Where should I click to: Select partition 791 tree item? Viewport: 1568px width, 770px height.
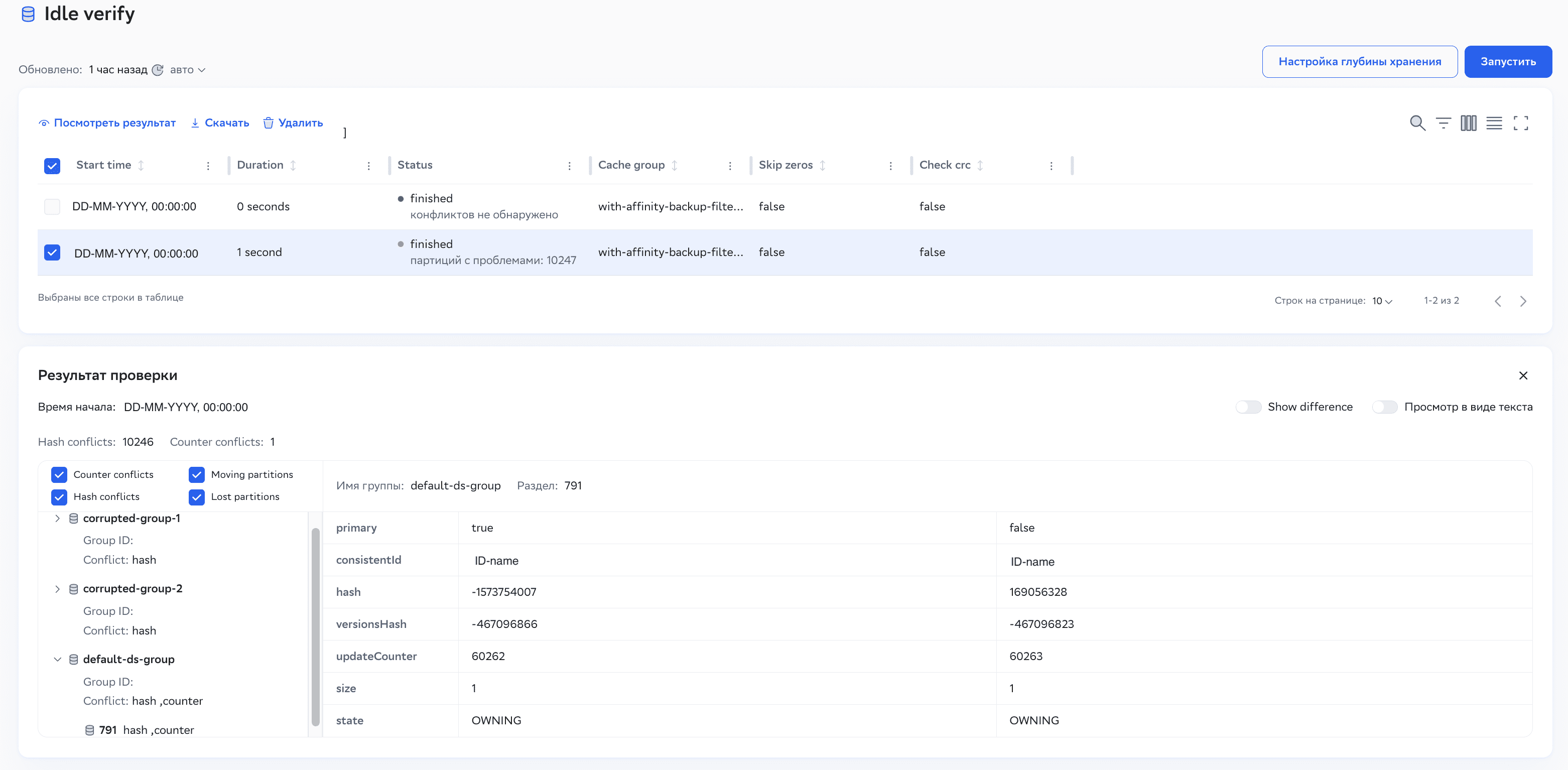click(108, 730)
